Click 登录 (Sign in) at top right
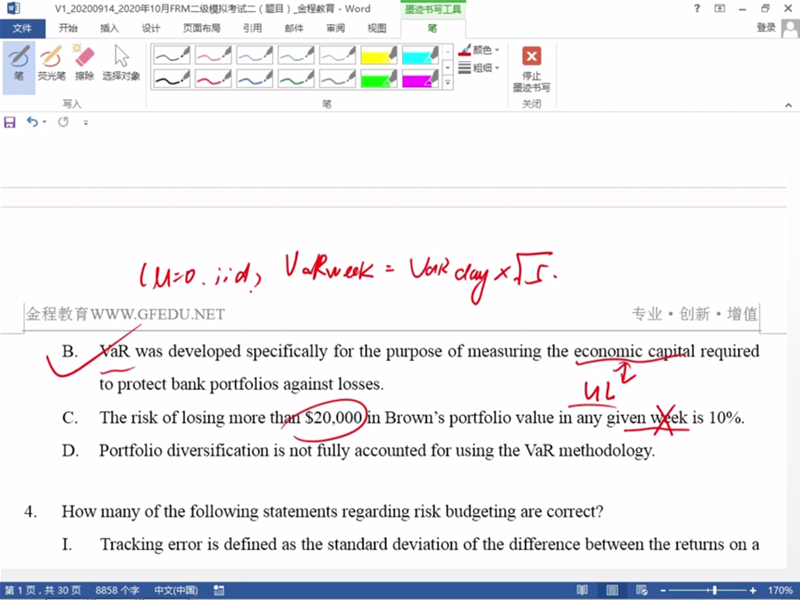 click(x=766, y=28)
